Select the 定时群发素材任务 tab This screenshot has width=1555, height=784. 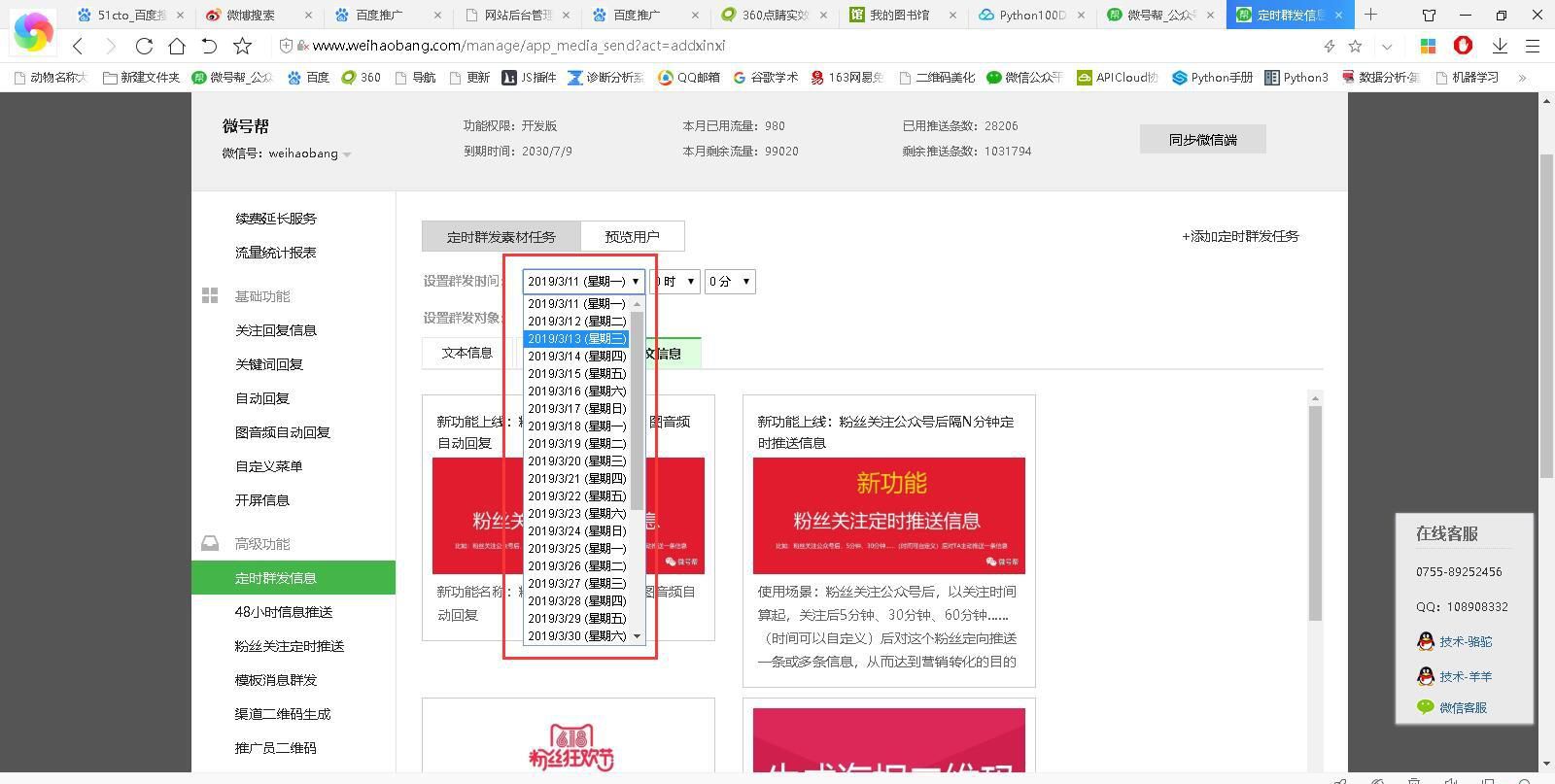pos(501,236)
